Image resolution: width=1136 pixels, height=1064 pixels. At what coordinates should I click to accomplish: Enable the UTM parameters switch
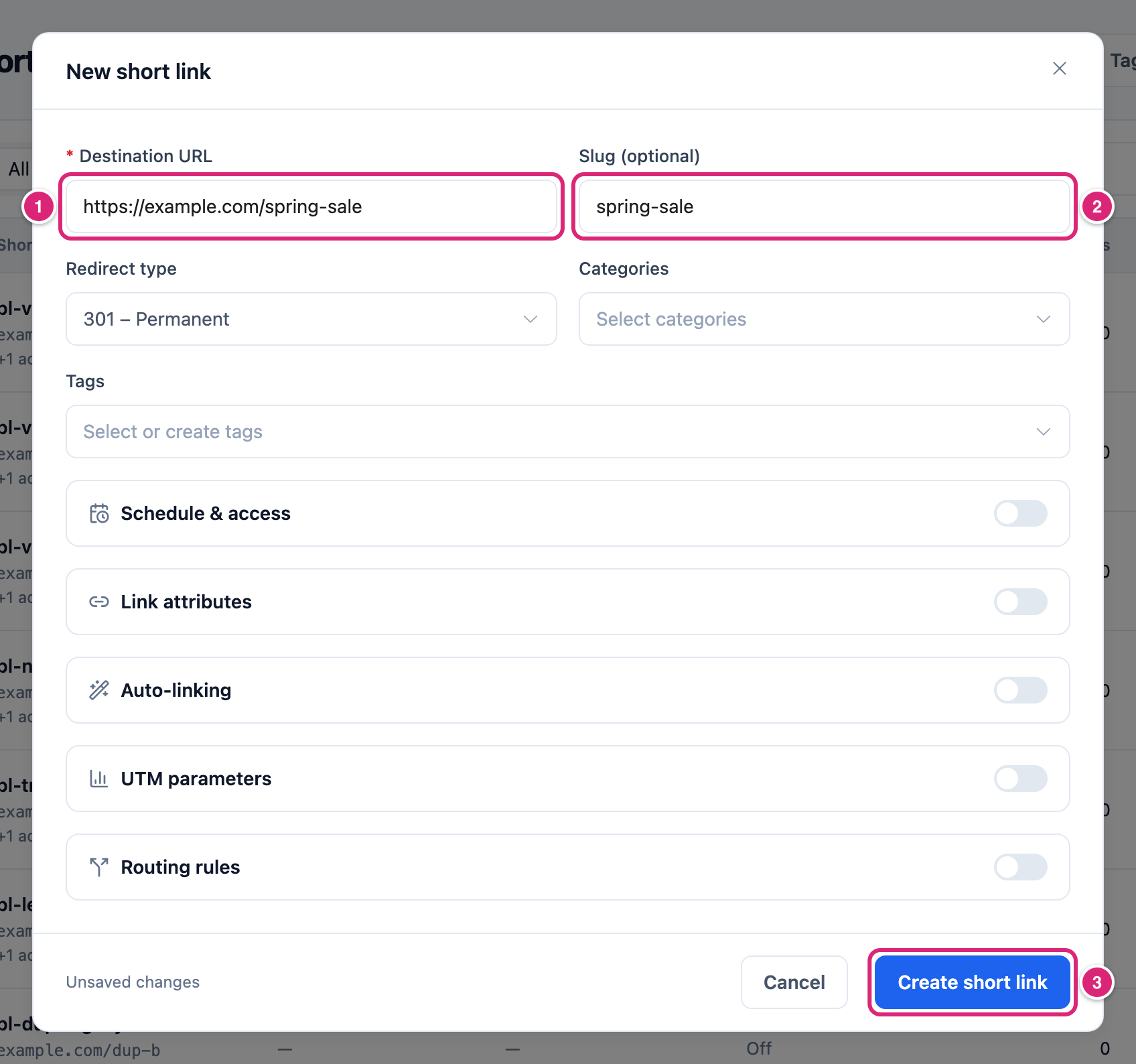pos(1020,779)
